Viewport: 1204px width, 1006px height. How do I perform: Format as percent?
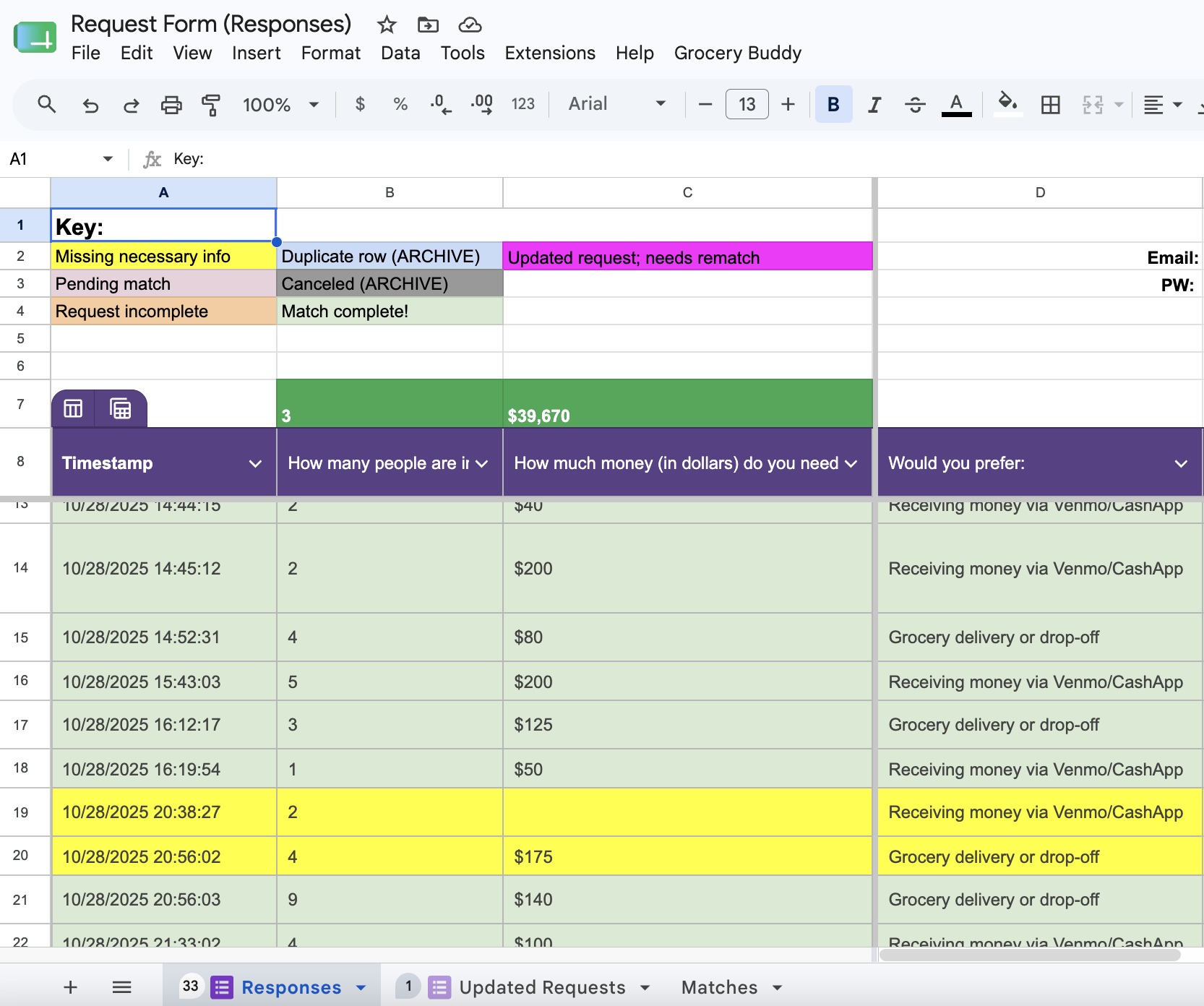point(400,104)
